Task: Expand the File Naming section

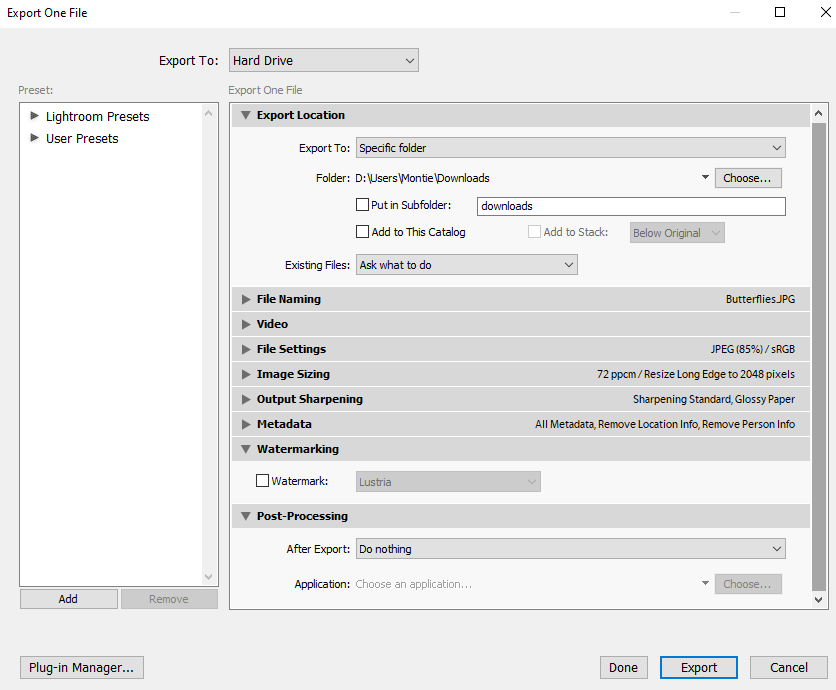Action: [246, 298]
